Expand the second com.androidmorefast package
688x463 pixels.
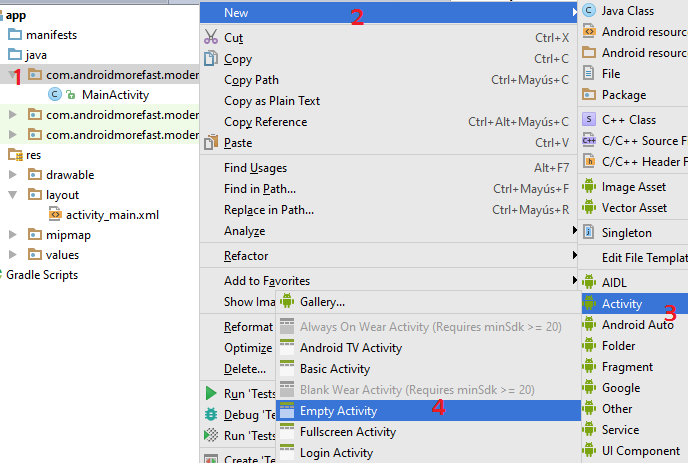tap(12, 115)
